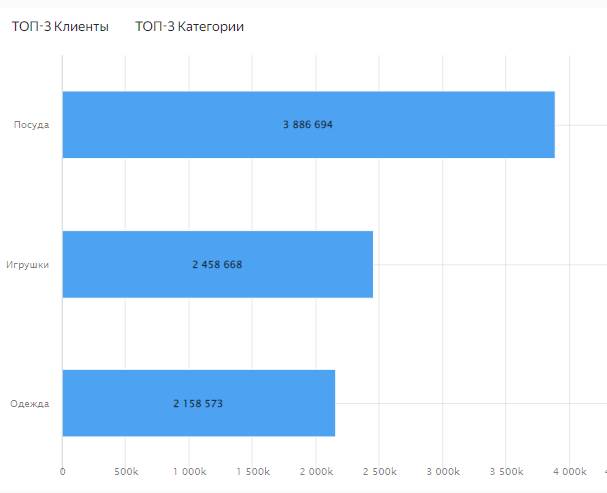
Task: Select the 2 458 668 data label
Action: (217, 264)
